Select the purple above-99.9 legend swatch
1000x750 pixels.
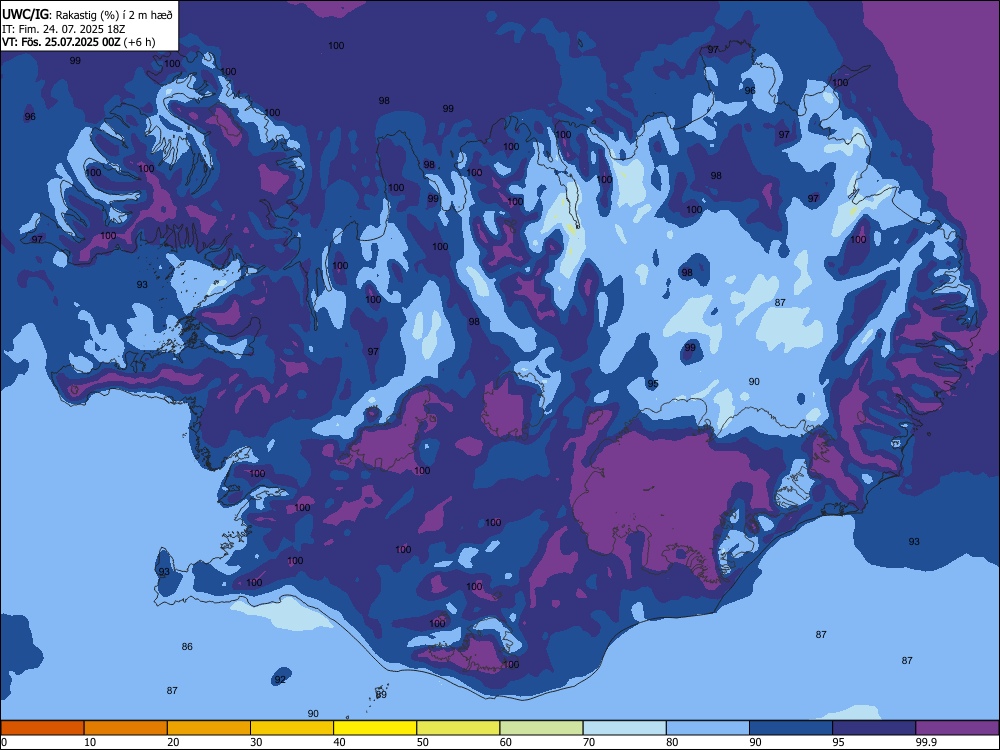tap(957, 728)
